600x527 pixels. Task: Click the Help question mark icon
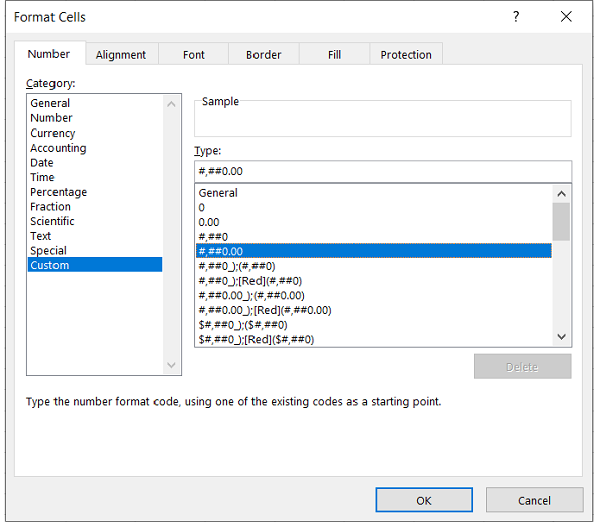tap(516, 17)
